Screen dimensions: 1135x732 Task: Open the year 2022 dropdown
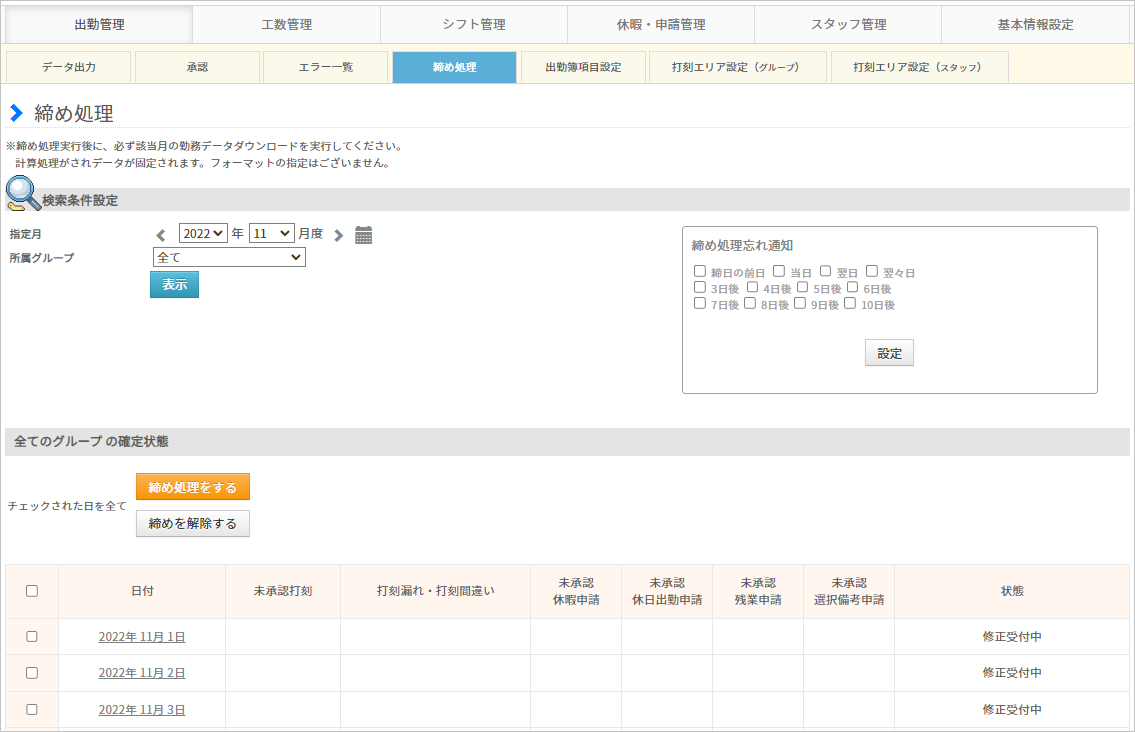point(203,233)
